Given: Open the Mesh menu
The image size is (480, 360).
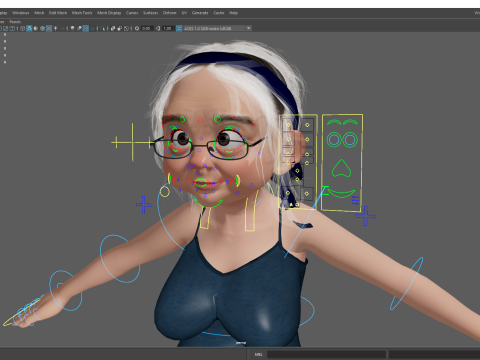Looking at the screenshot, I should (39, 13).
